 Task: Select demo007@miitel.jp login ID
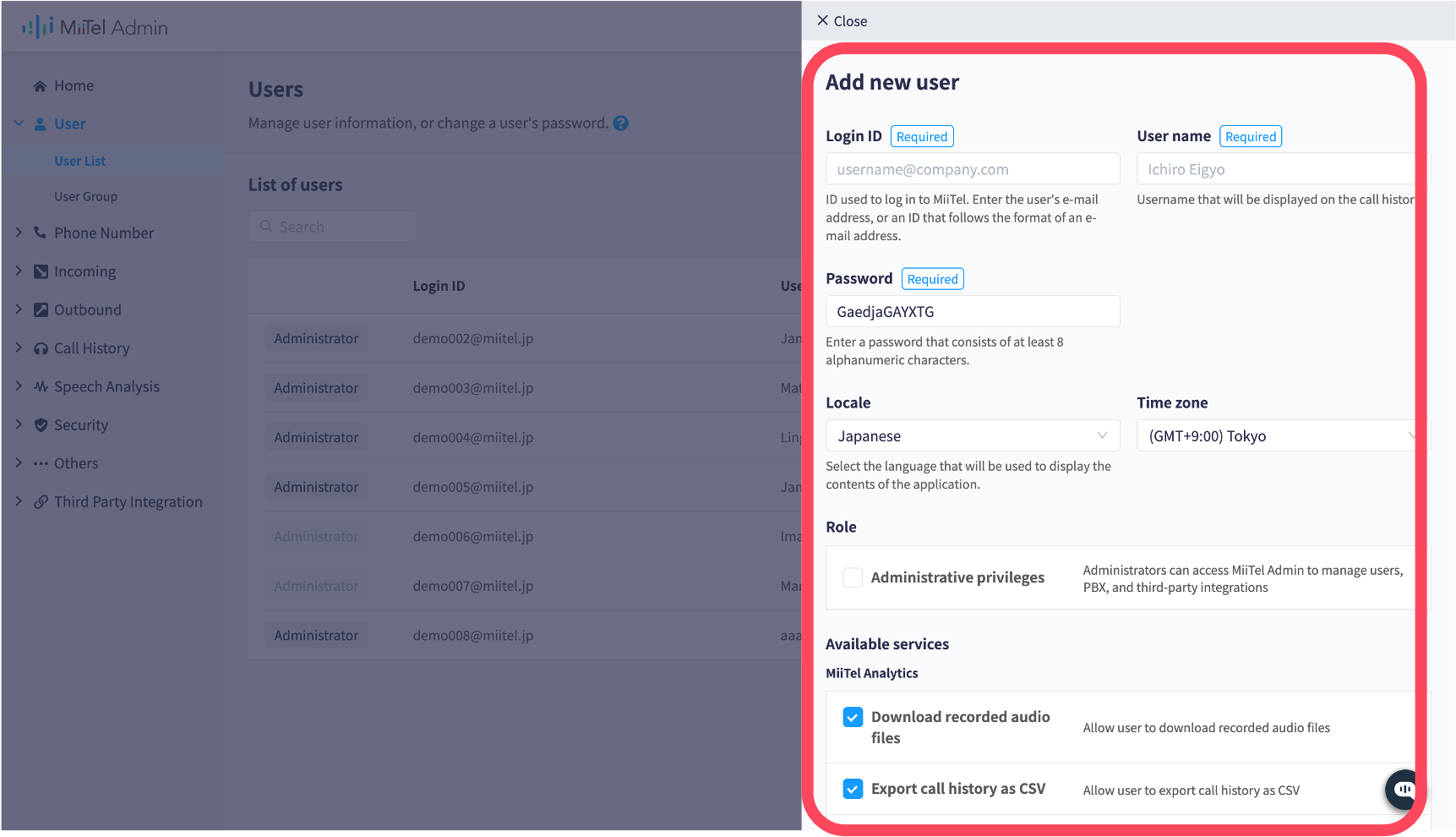click(473, 586)
